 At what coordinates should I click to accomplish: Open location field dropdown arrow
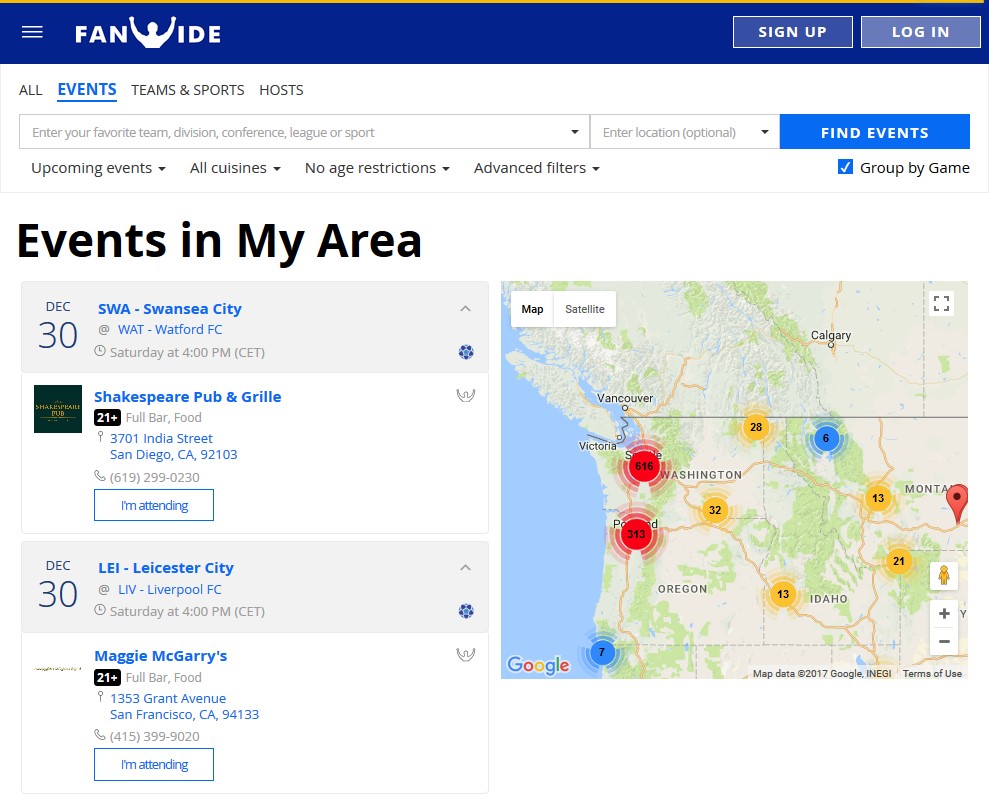(x=764, y=132)
